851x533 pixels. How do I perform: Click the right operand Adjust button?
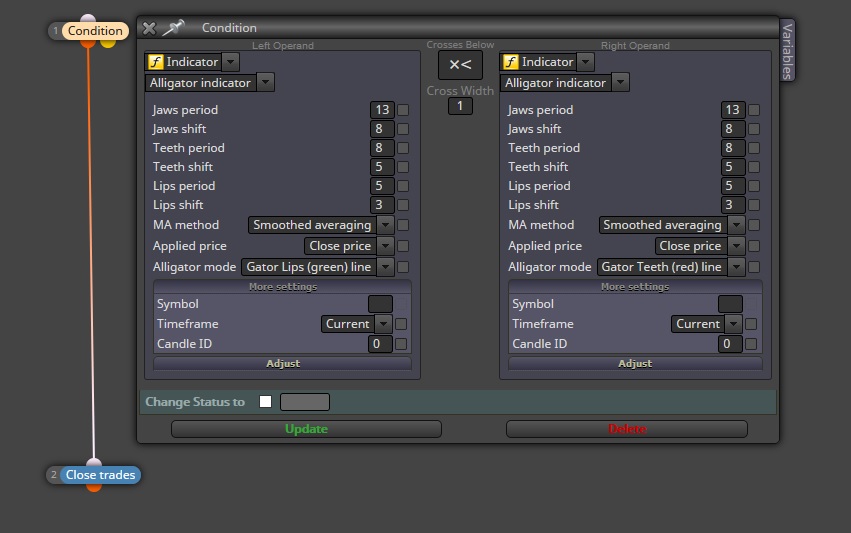[x=635, y=364]
